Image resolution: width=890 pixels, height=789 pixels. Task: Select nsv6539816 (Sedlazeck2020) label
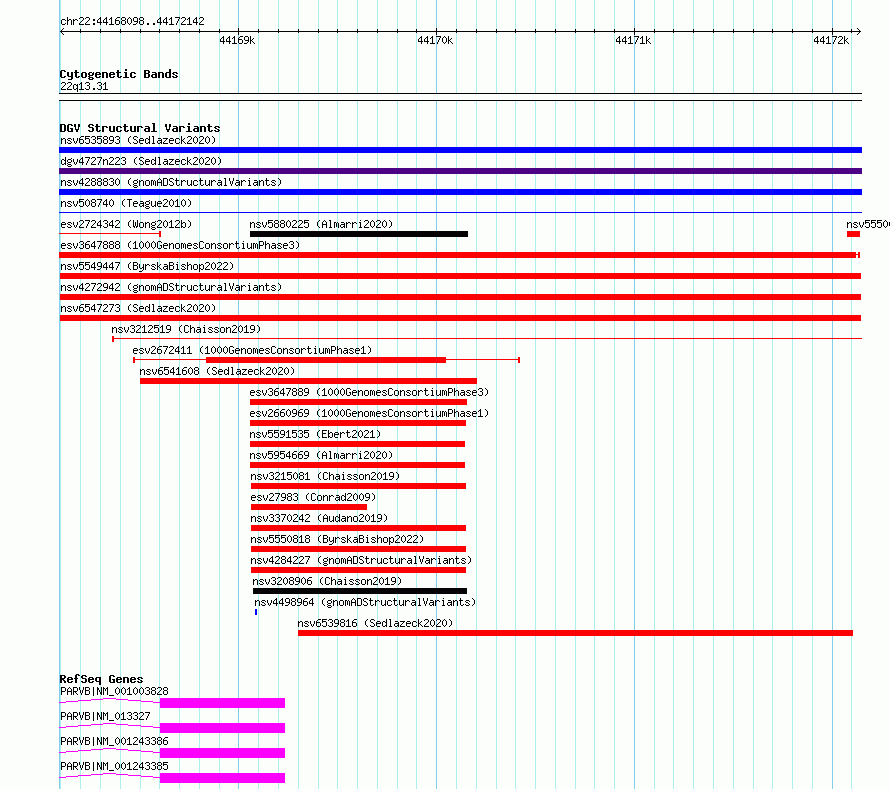375,623
